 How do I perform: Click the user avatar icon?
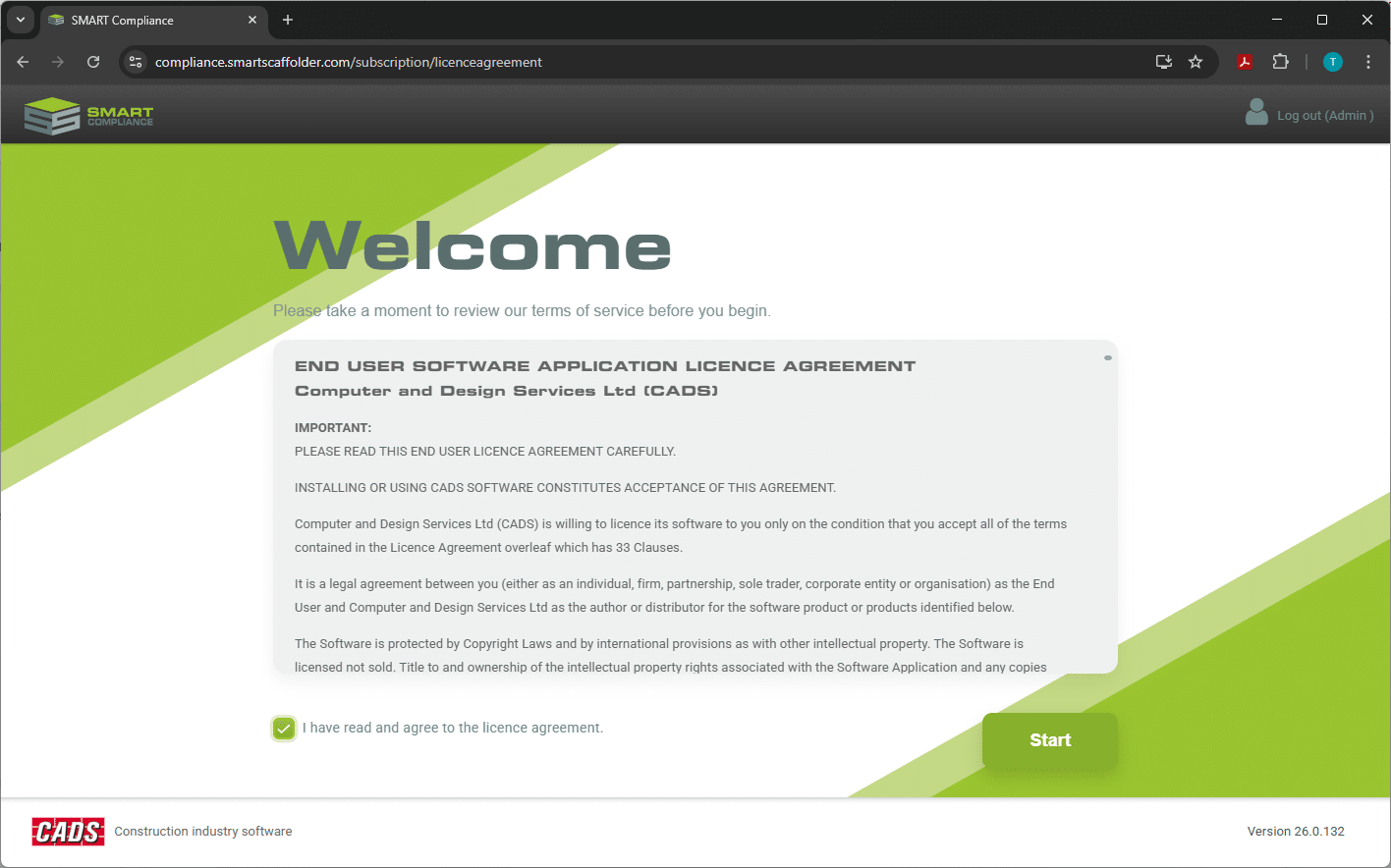coord(1255,113)
